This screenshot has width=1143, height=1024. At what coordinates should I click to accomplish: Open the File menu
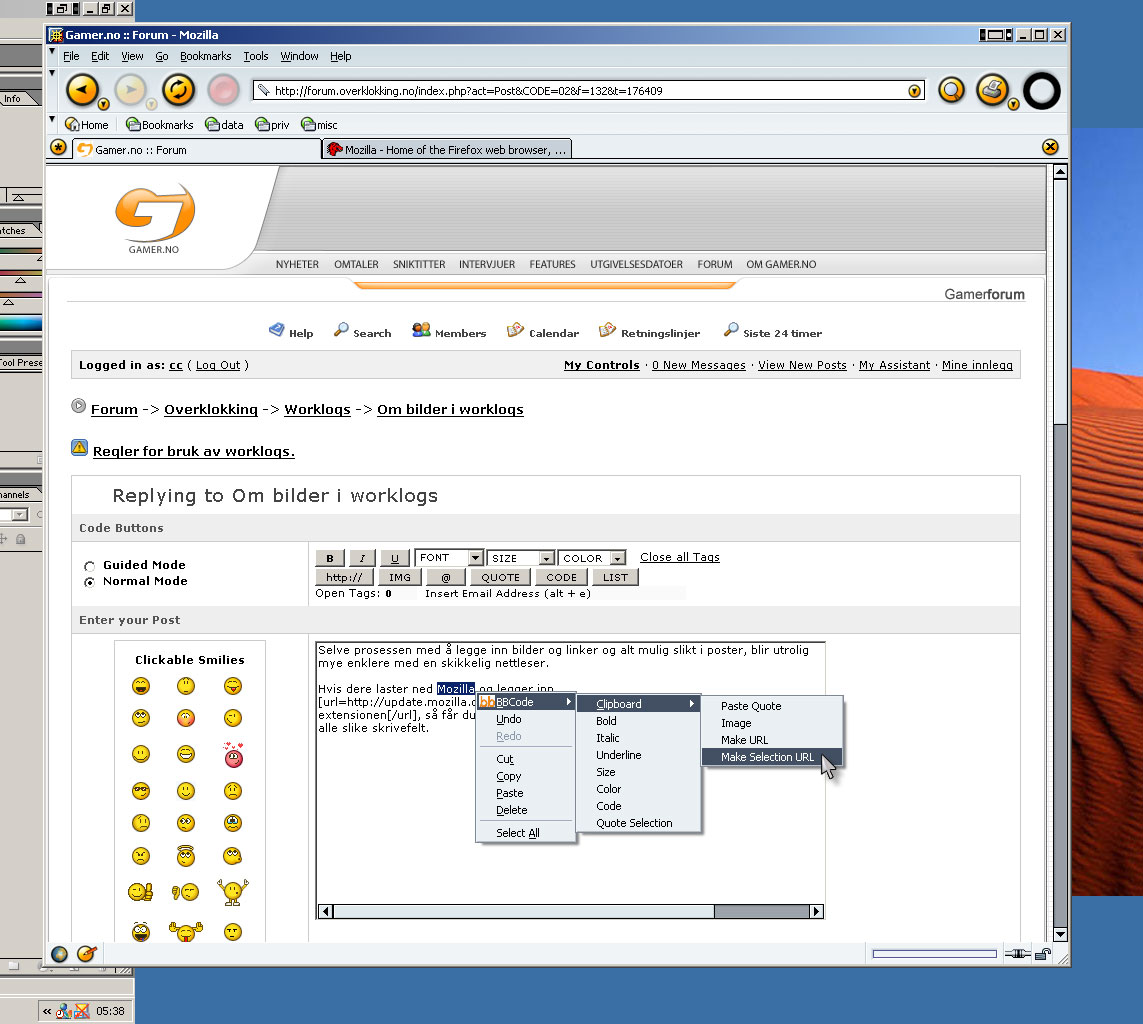click(71, 56)
